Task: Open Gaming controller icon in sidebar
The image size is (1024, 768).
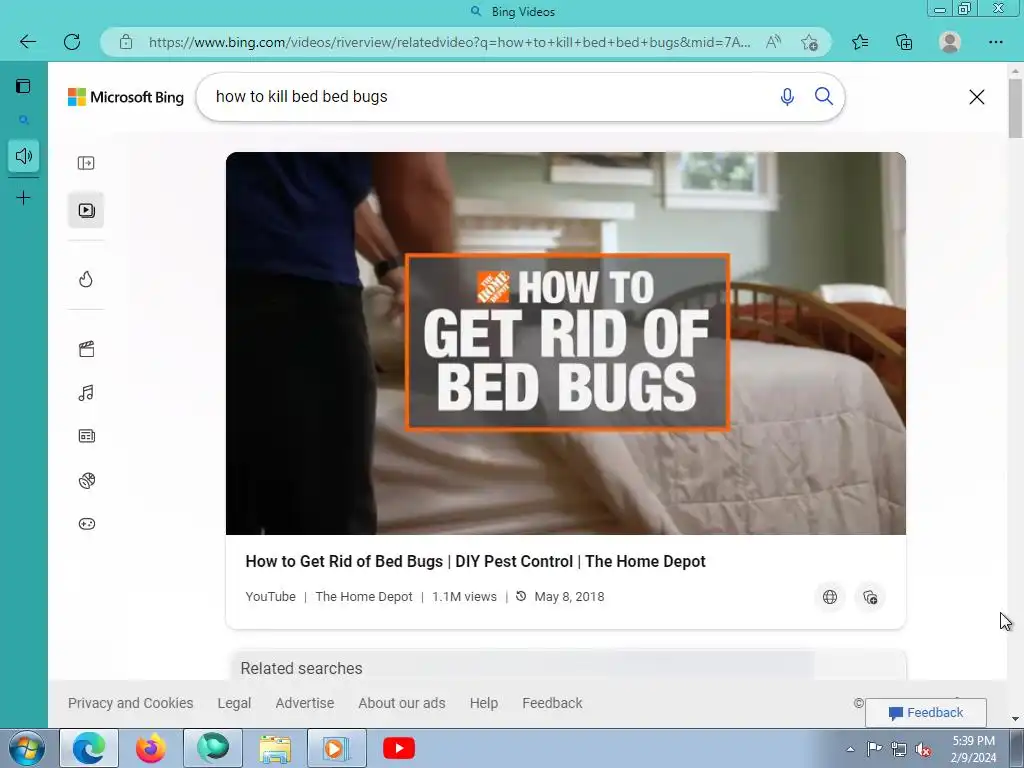Action: (x=86, y=524)
